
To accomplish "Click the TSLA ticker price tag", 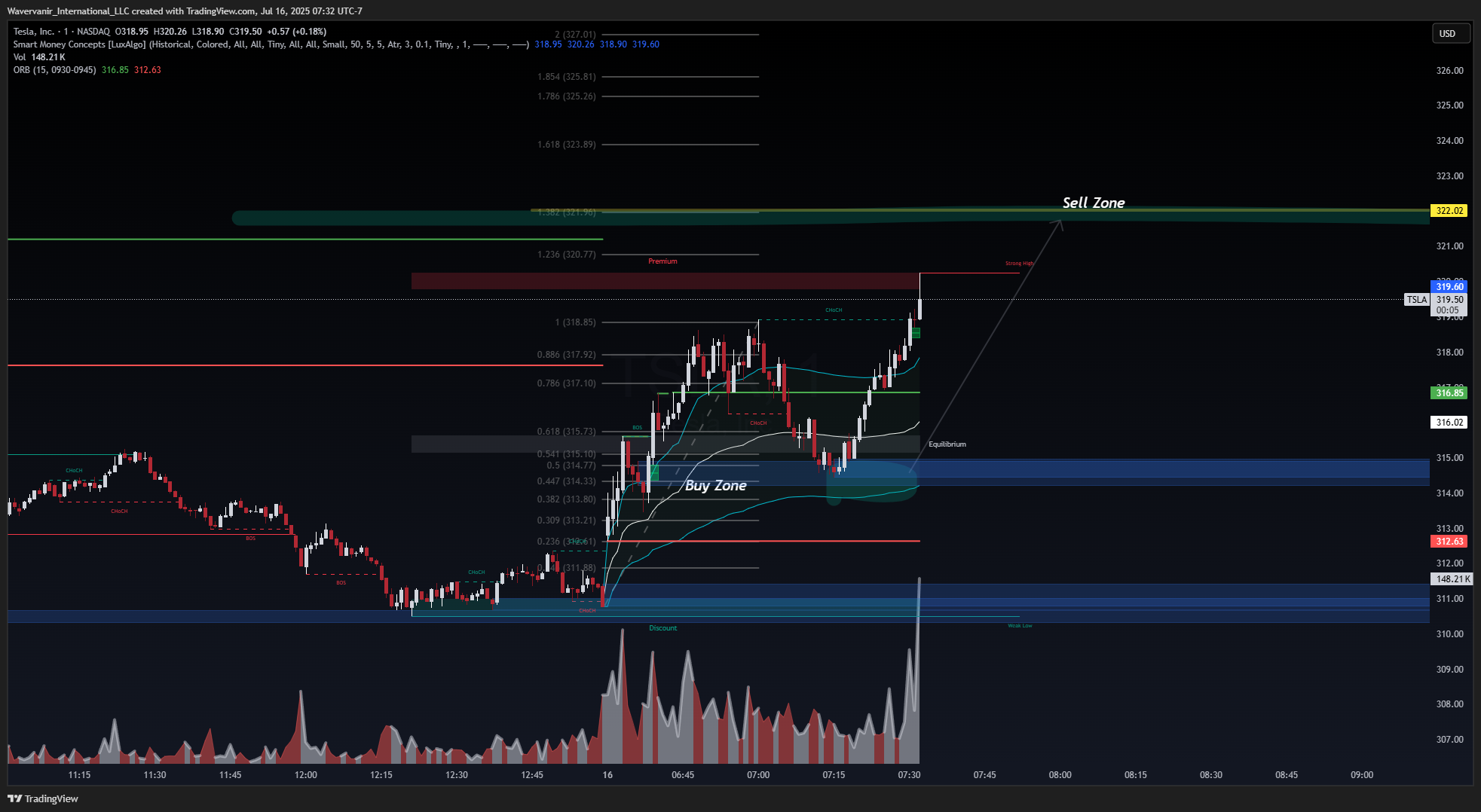I will (x=1417, y=300).
